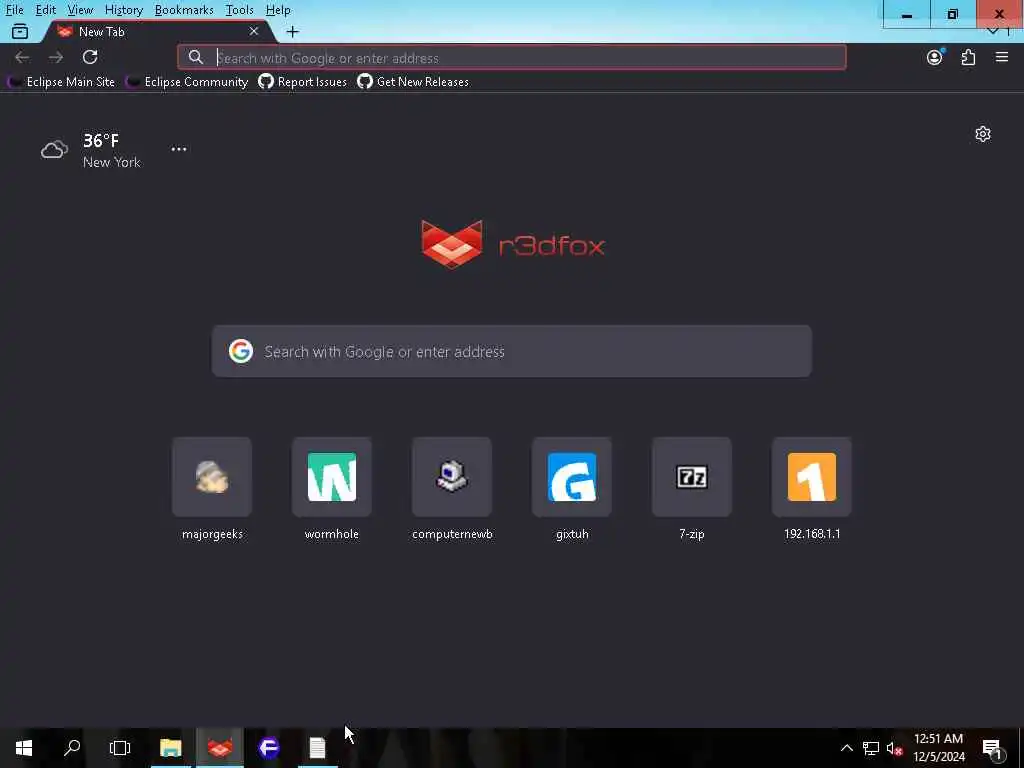Open Task View in the taskbar

pos(120,748)
